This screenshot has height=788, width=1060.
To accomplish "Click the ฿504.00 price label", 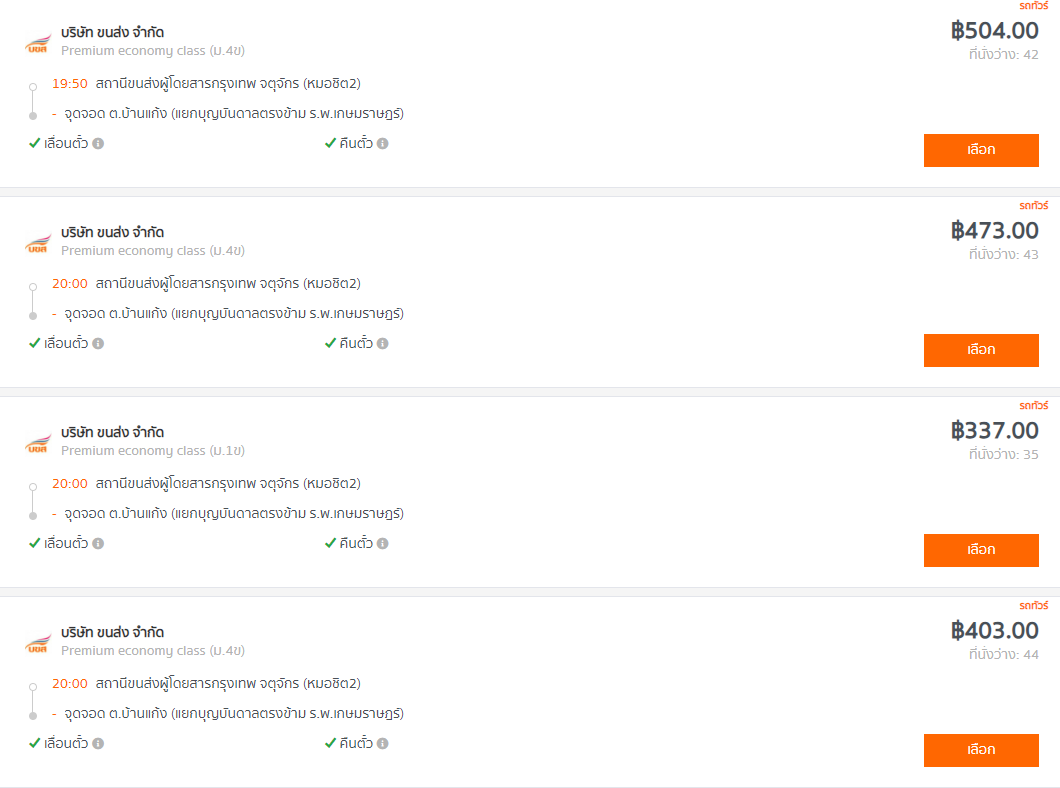I will (994, 30).
